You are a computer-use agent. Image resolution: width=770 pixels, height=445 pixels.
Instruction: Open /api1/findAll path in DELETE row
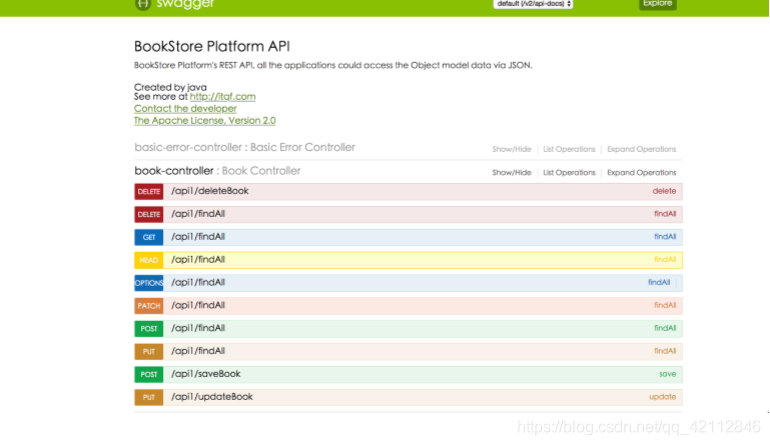click(198, 214)
